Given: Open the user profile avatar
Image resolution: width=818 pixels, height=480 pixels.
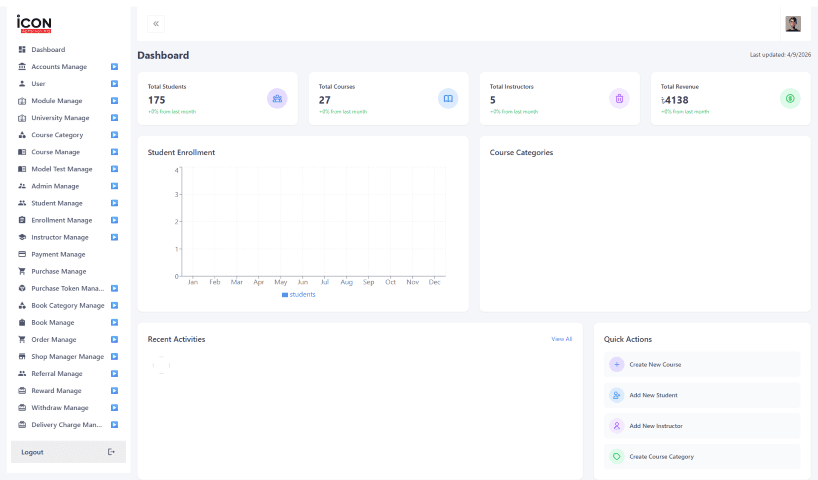Looking at the screenshot, I should click(x=793, y=24).
